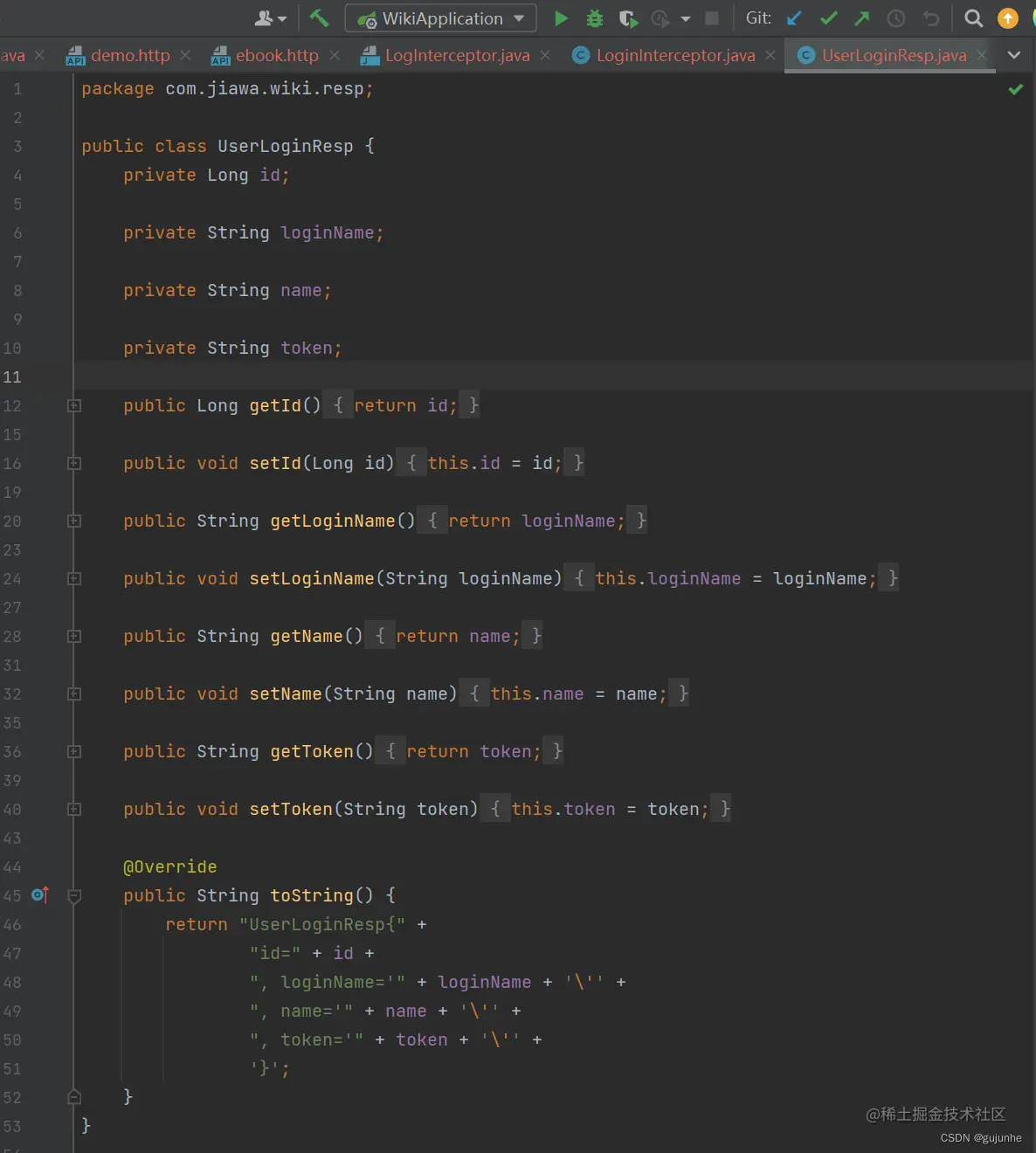This screenshot has width=1036, height=1153.
Task: Build project with the hammer icon
Action: (x=319, y=18)
